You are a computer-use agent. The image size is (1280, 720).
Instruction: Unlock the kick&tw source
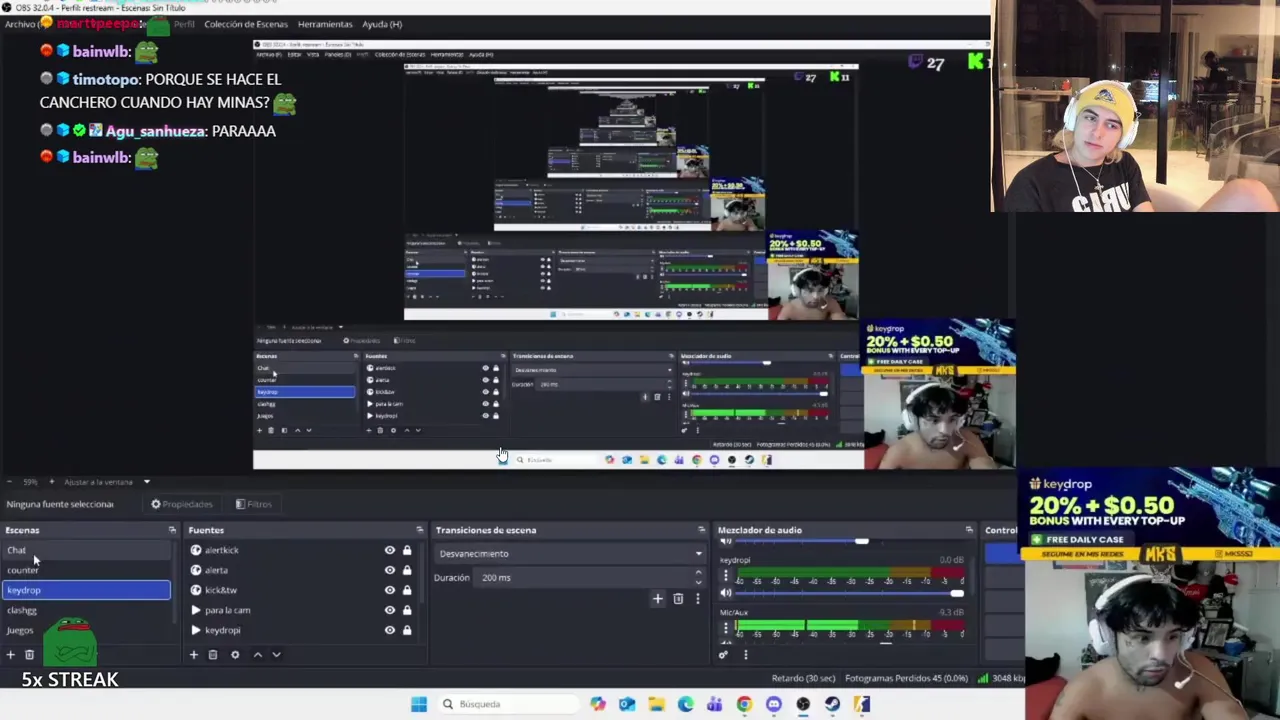[407, 590]
